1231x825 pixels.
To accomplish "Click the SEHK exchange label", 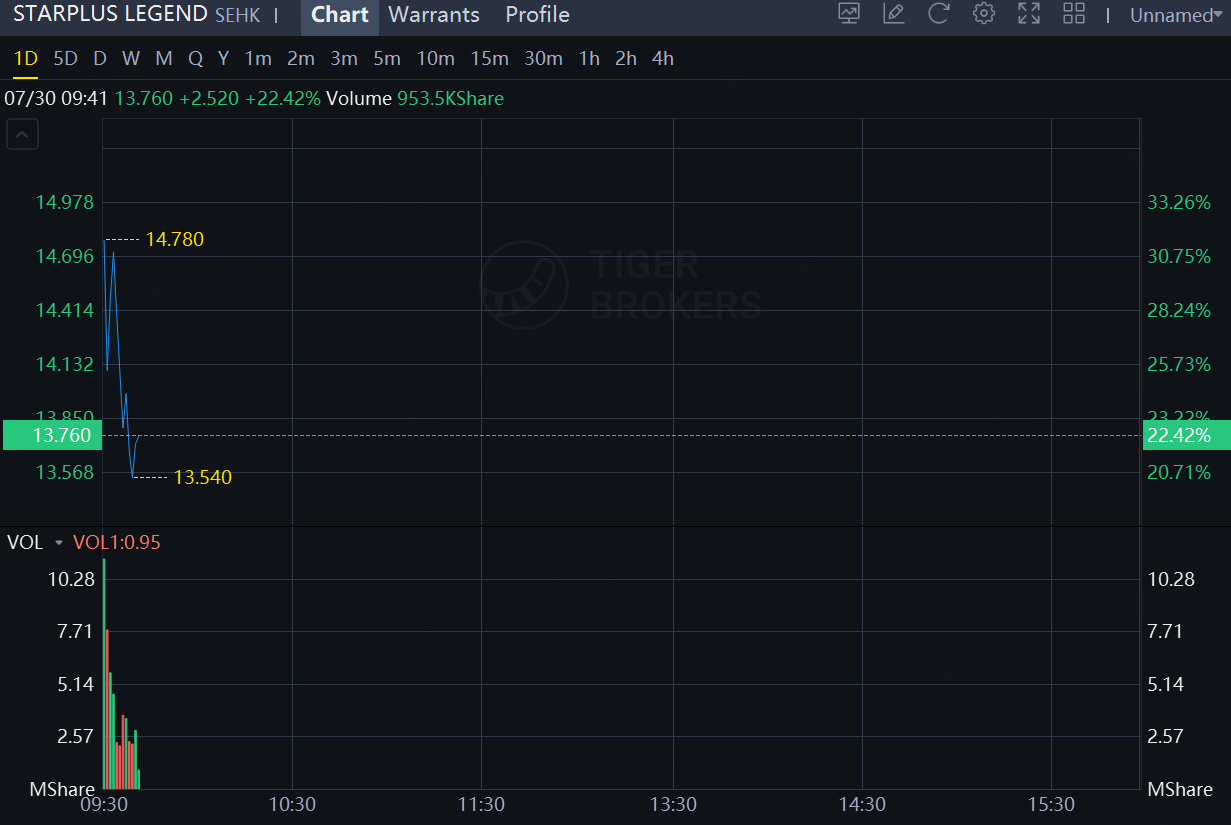I will click(x=237, y=16).
